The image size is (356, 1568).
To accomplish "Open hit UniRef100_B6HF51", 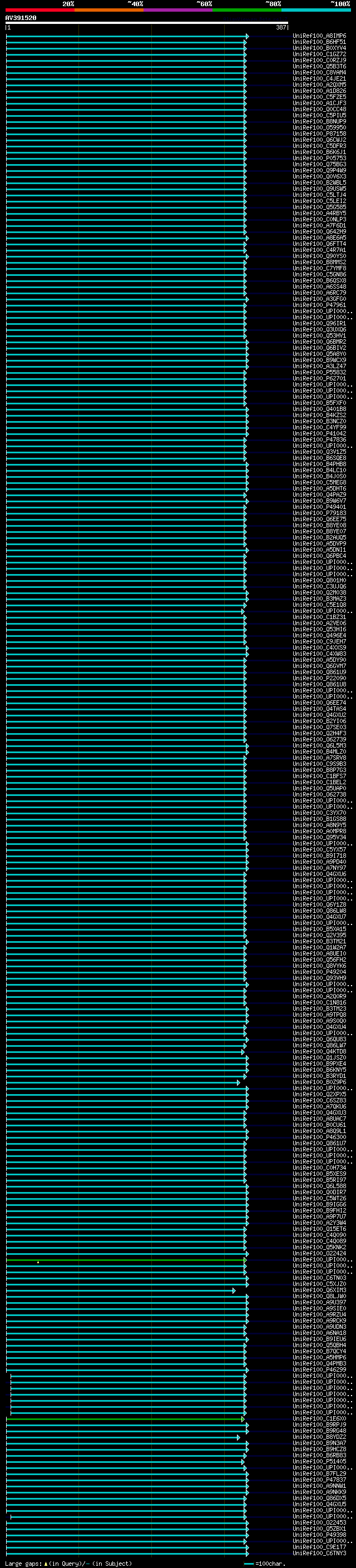I will [319, 42].
